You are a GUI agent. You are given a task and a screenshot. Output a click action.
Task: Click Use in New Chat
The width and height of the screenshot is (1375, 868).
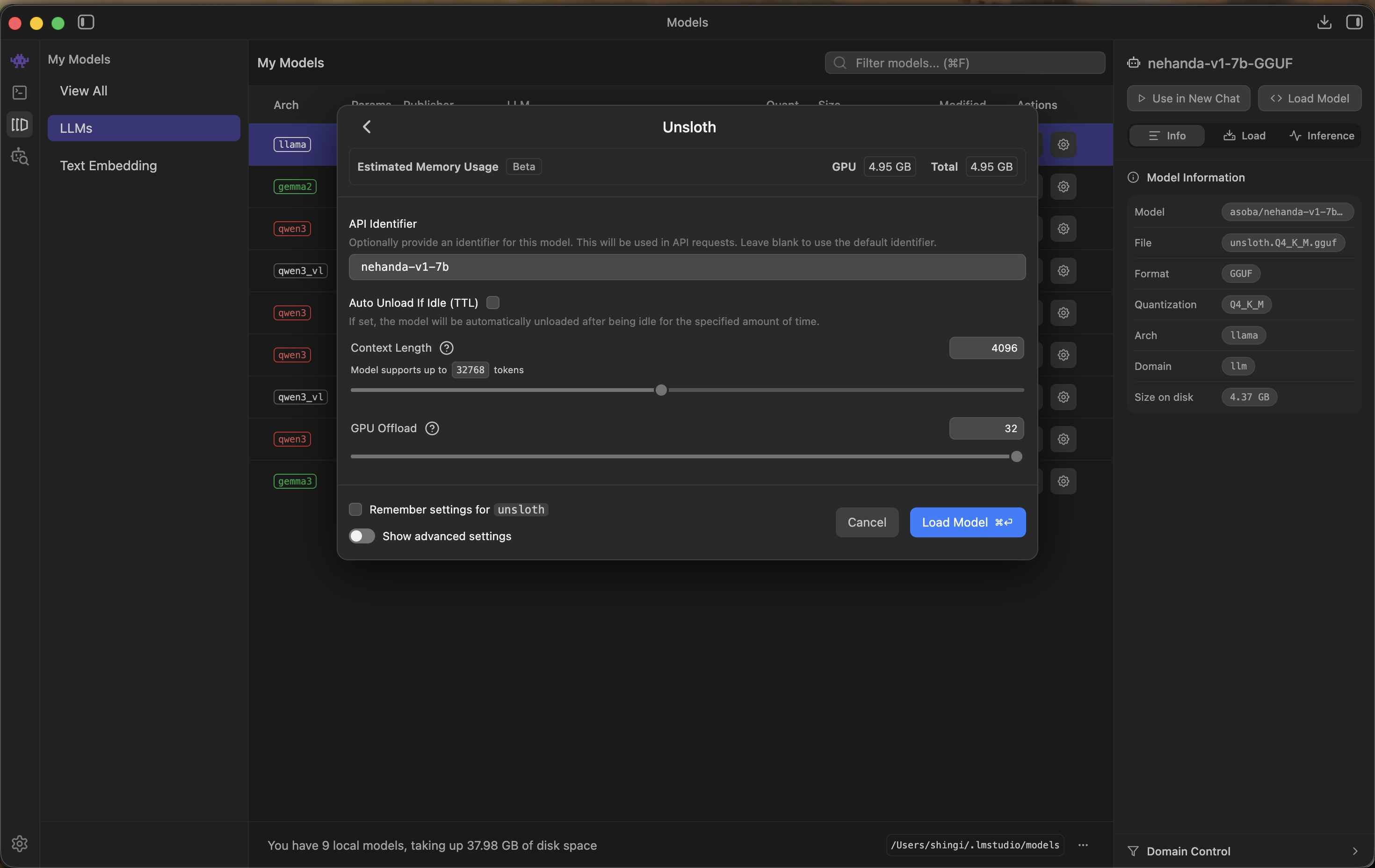click(1188, 98)
